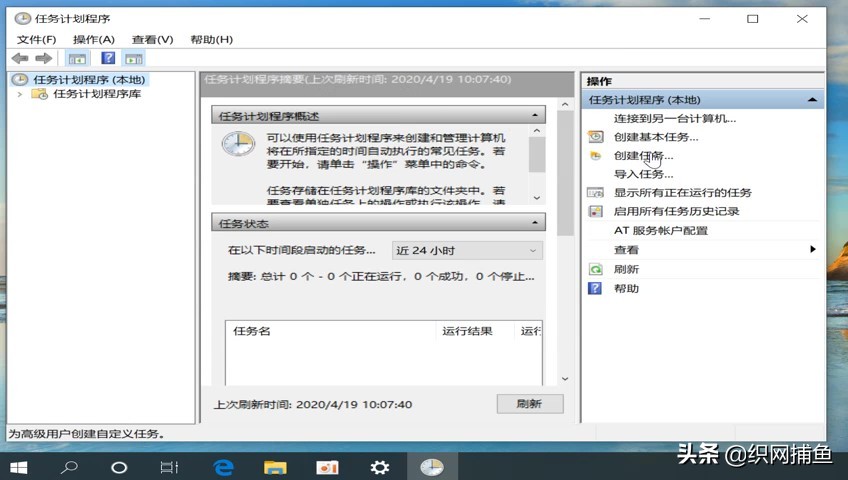Collapse the 任务状态 section
Viewport: 848px width, 480px height.
[534, 223]
